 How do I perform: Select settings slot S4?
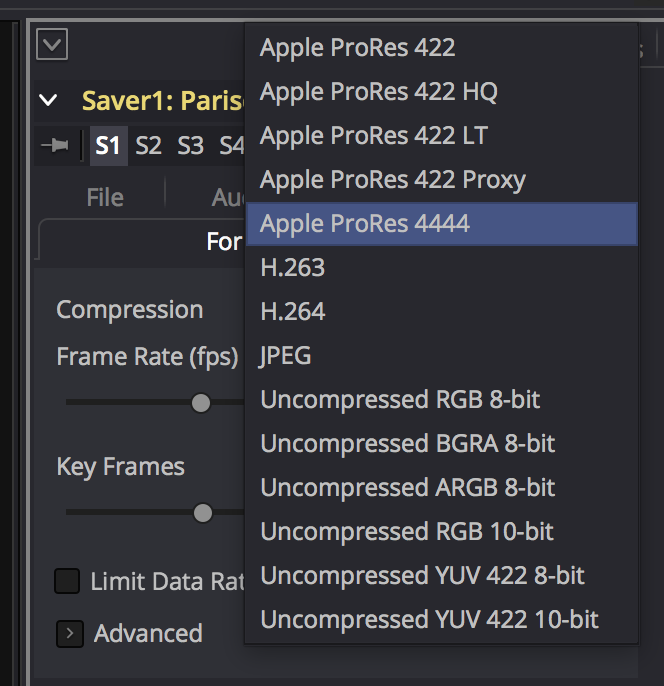tap(231, 146)
